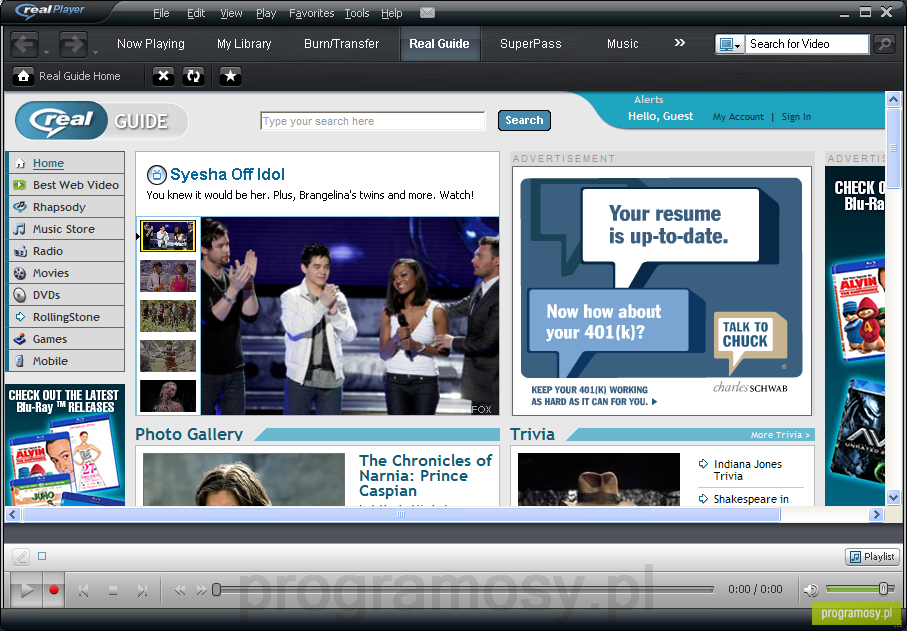
Task: Click the search magnifier icon in toolbar
Action: tap(884, 44)
